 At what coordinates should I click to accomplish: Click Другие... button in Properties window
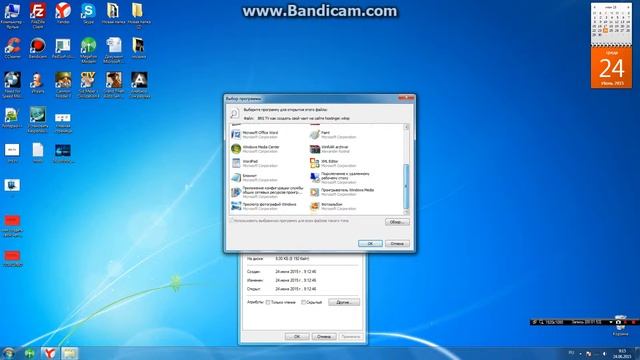point(344,302)
